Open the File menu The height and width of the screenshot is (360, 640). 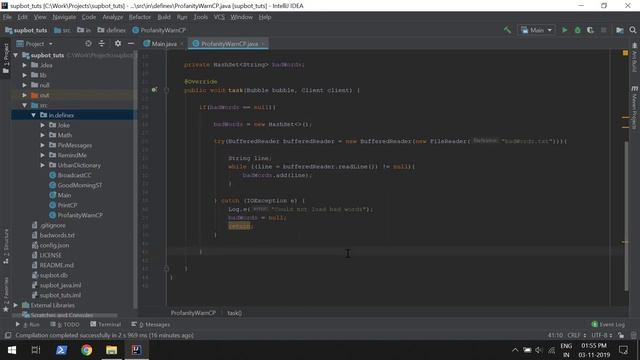pos(7,17)
